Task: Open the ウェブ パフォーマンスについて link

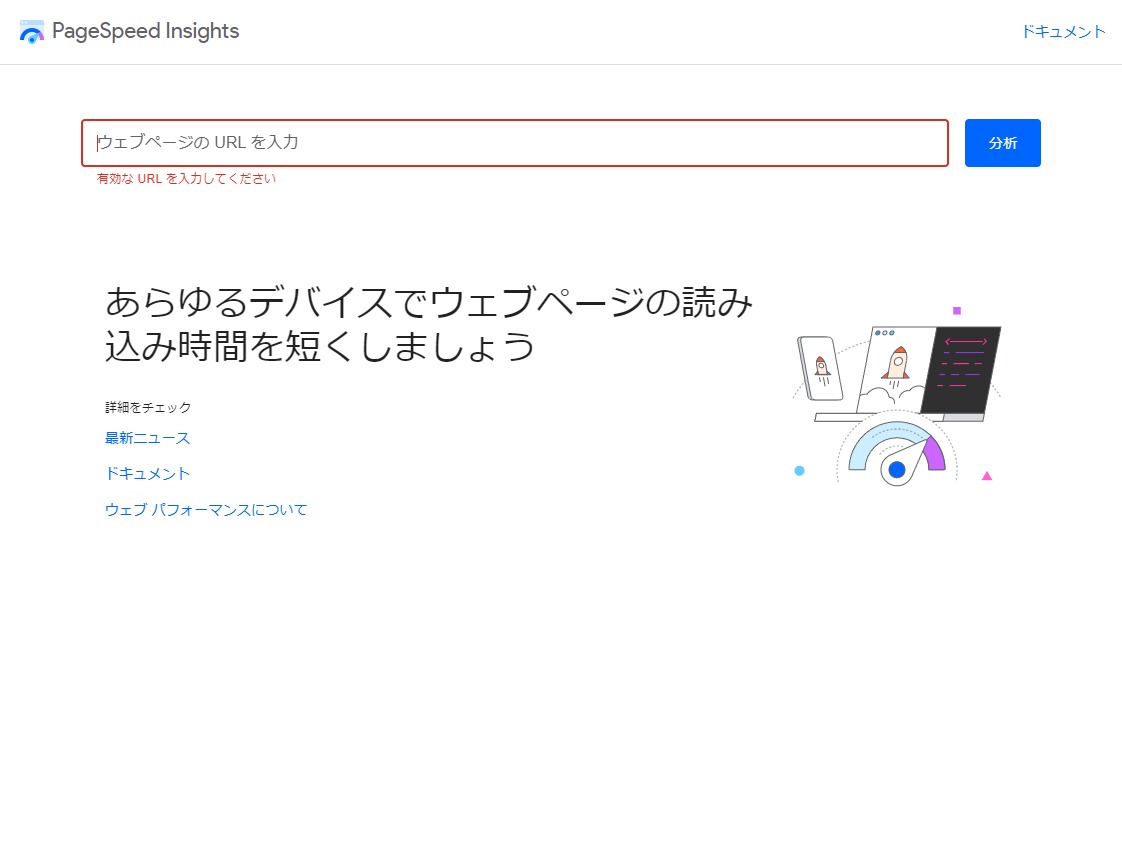Action: click(x=206, y=510)
